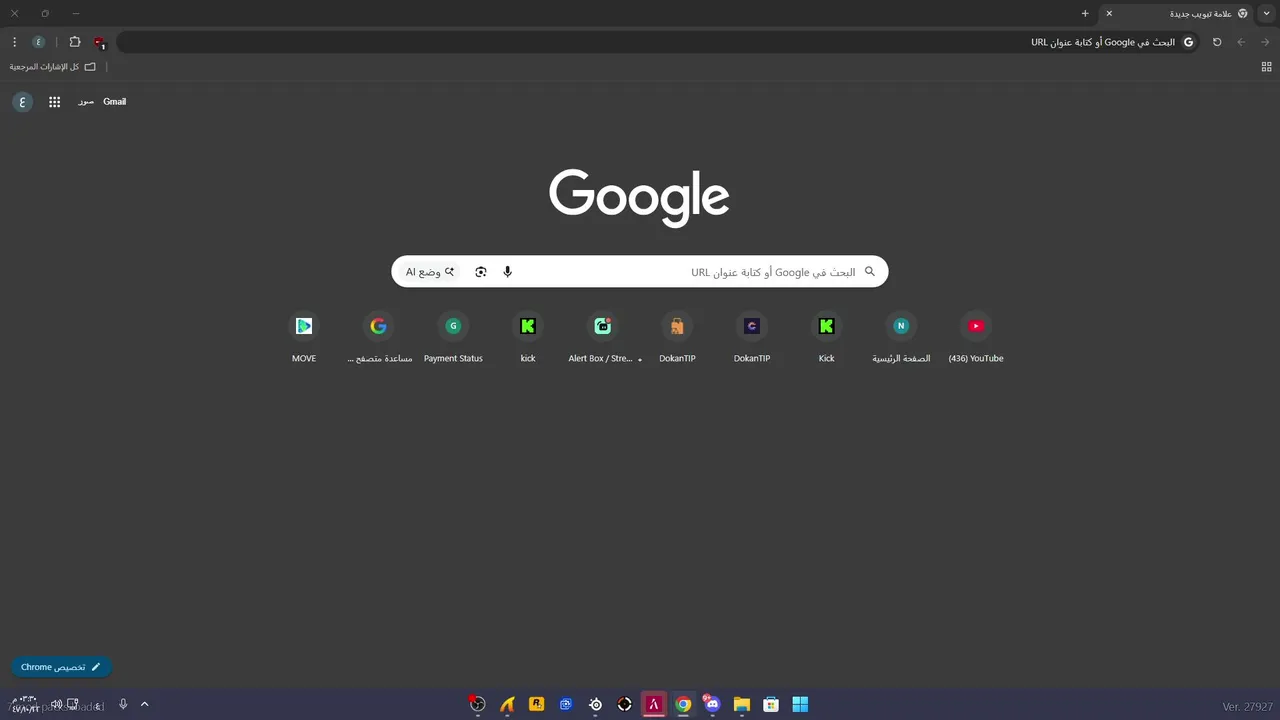Open the DokanTIP shortcut with purple C icon
The image size is (1280, 720).
point(752,338)
